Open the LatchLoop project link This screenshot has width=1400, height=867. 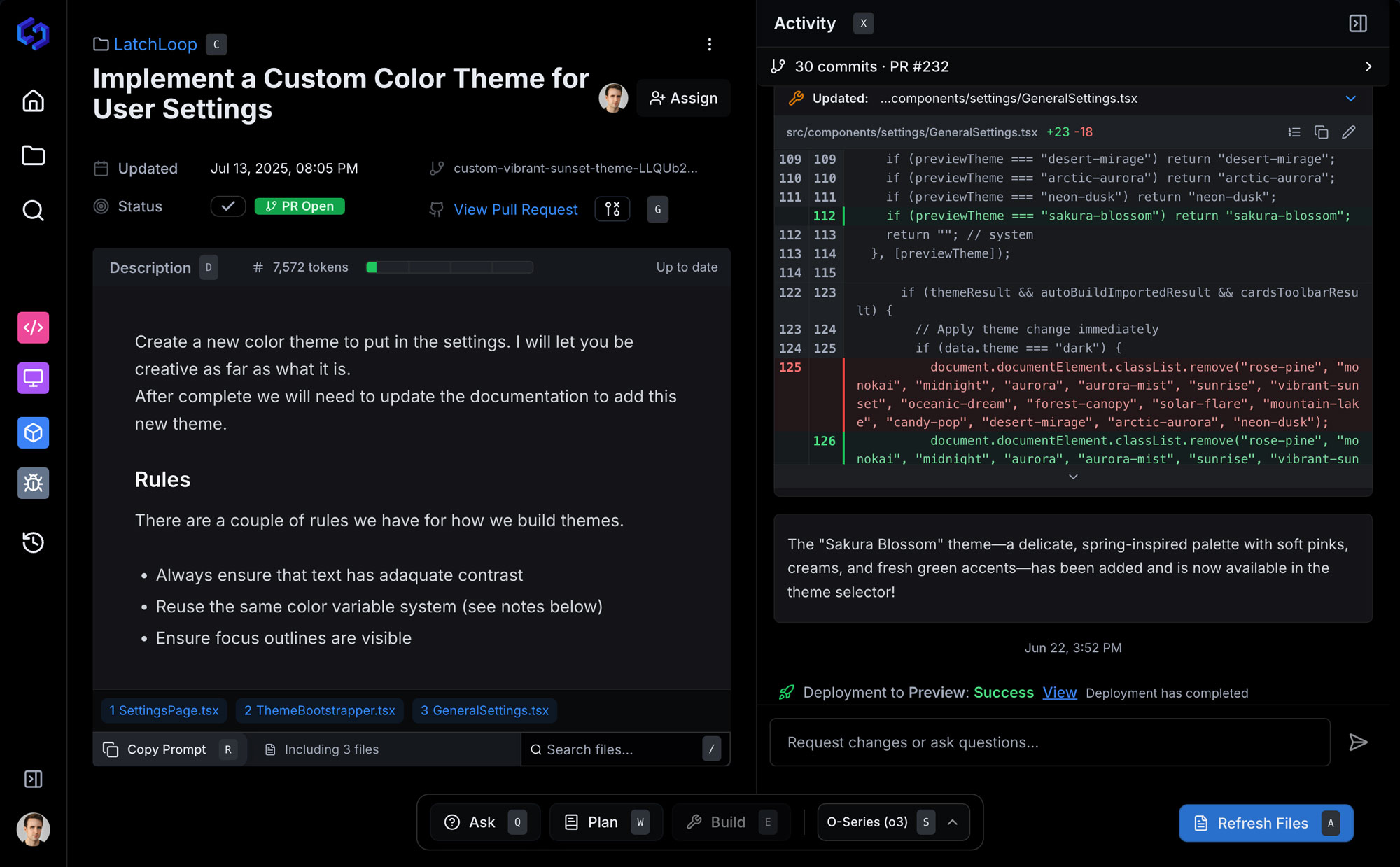(x=155, y=44)
